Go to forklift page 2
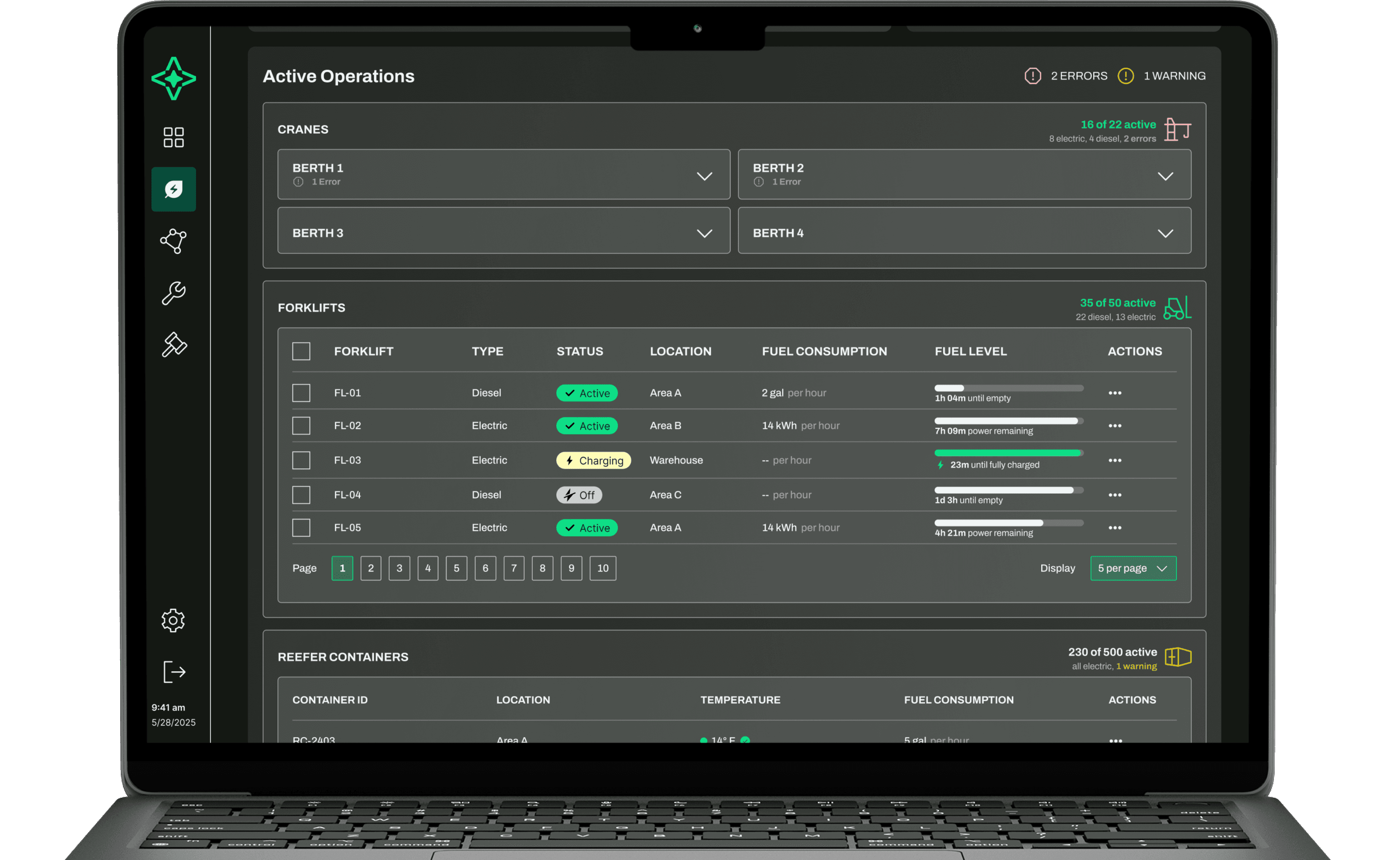 click(x=371, y=568)
